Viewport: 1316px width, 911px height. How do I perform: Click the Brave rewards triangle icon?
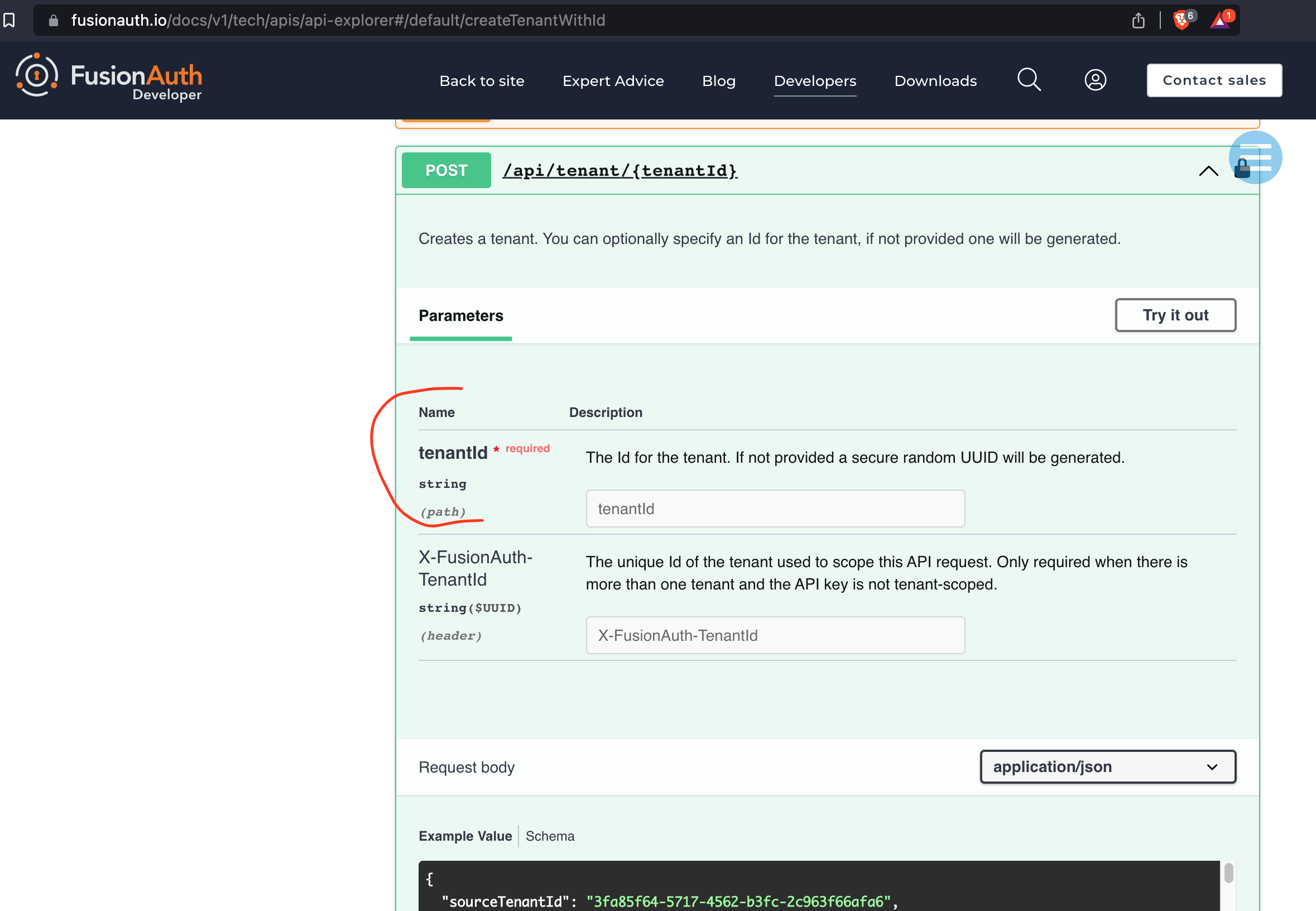pyautogui.click(x=1221, y=20)
